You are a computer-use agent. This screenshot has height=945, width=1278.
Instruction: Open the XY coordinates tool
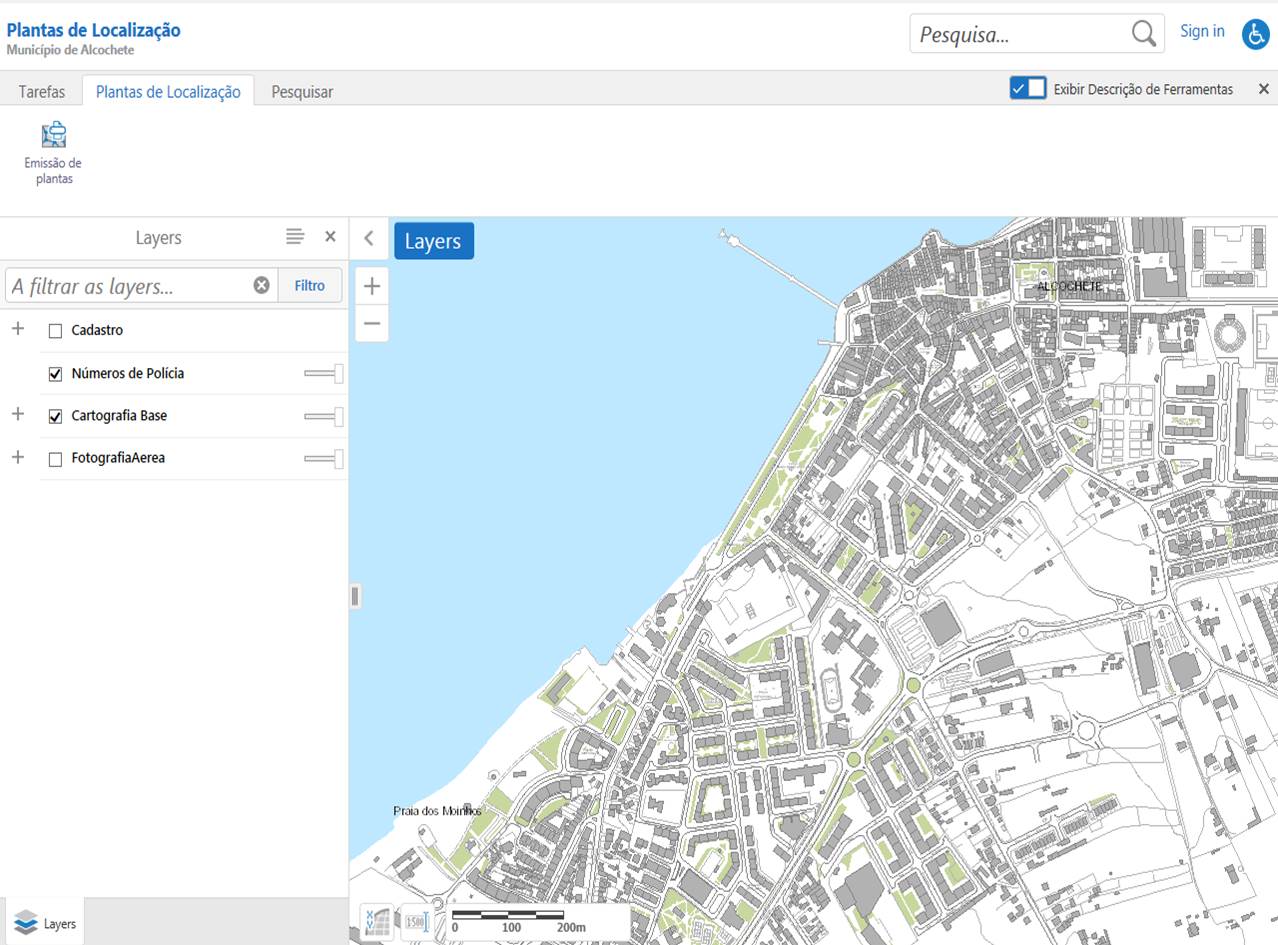(378, 921)
